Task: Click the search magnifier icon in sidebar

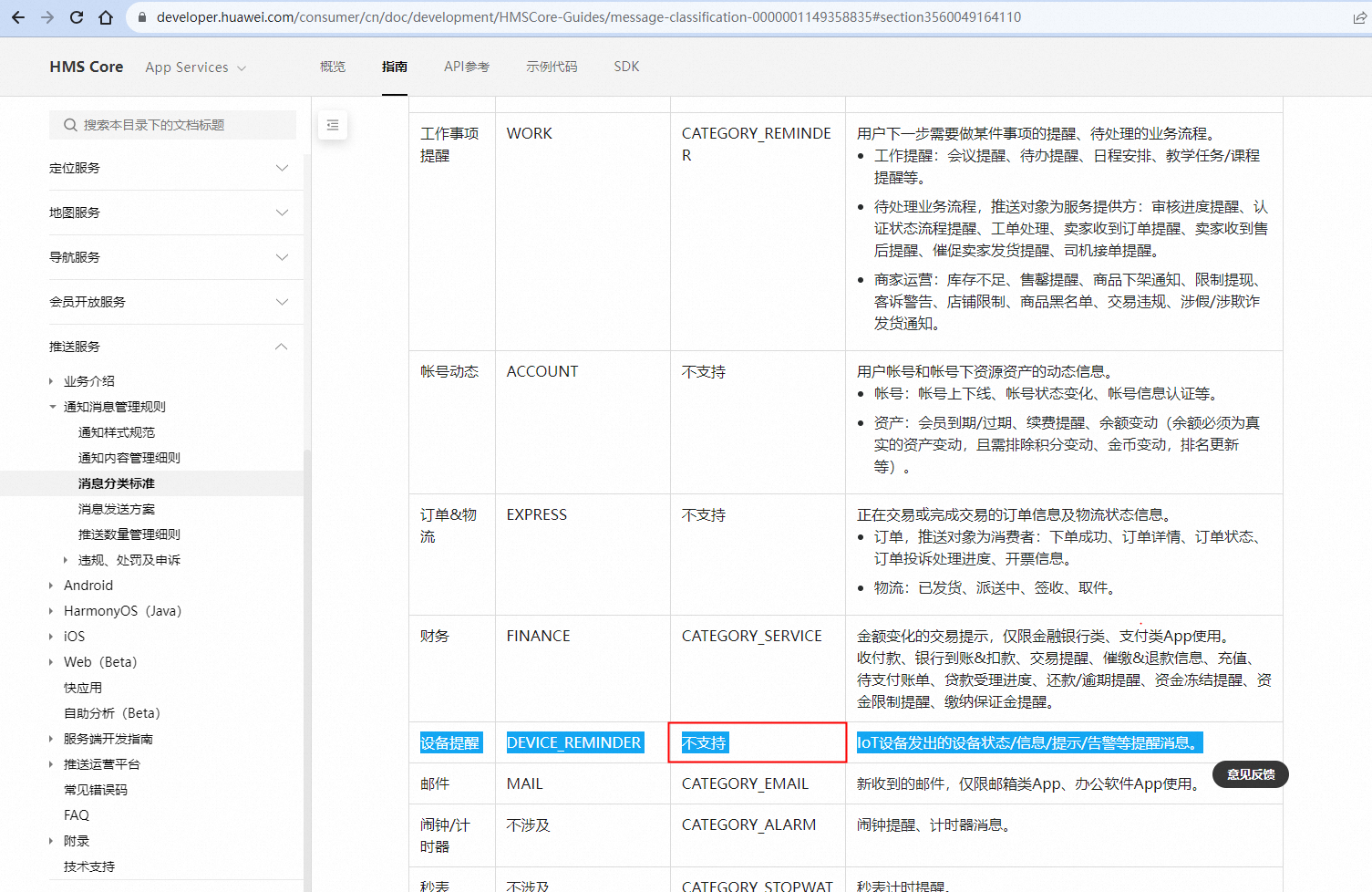Action: (70, 125)
